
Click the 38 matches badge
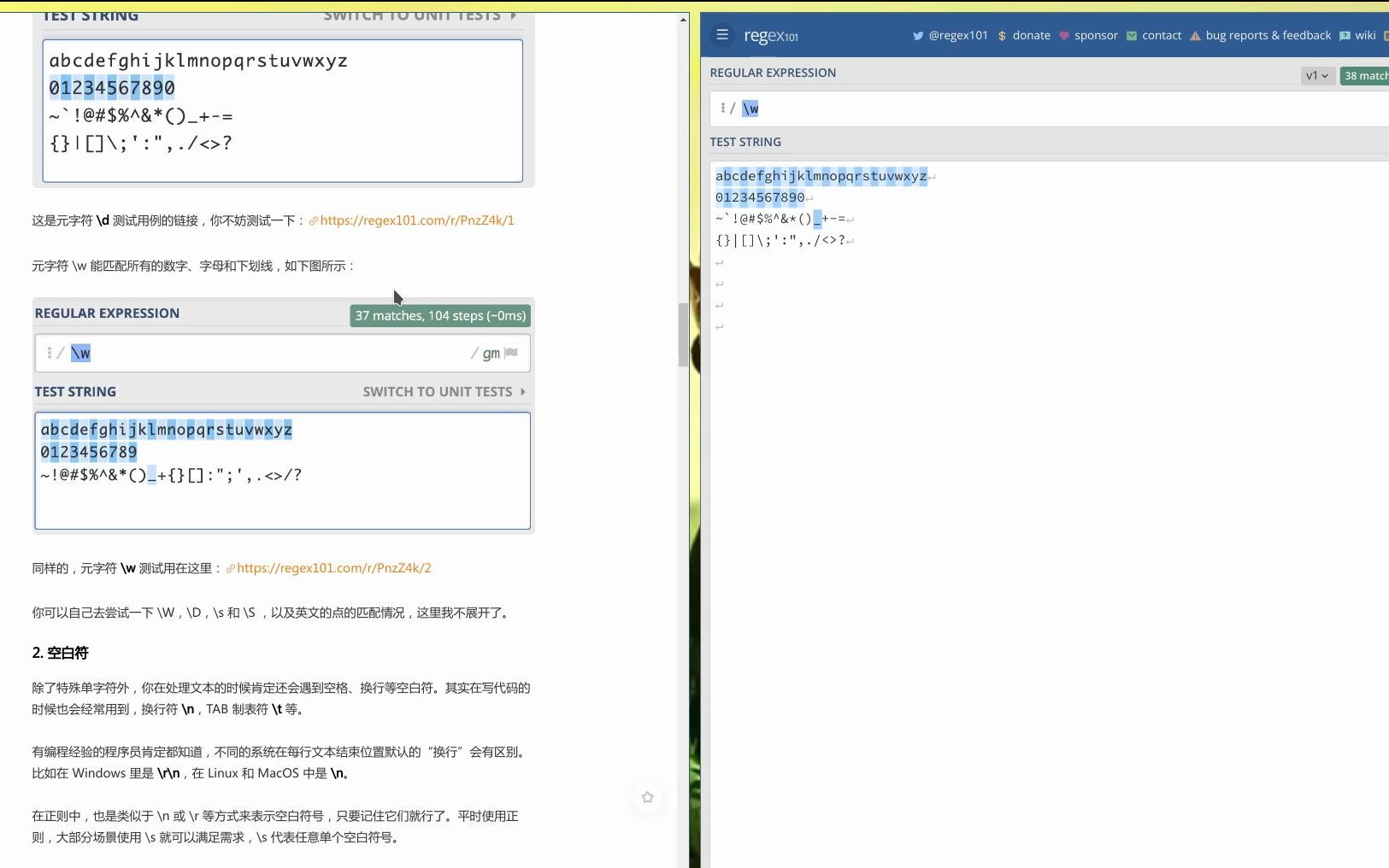pos(1365,76)
